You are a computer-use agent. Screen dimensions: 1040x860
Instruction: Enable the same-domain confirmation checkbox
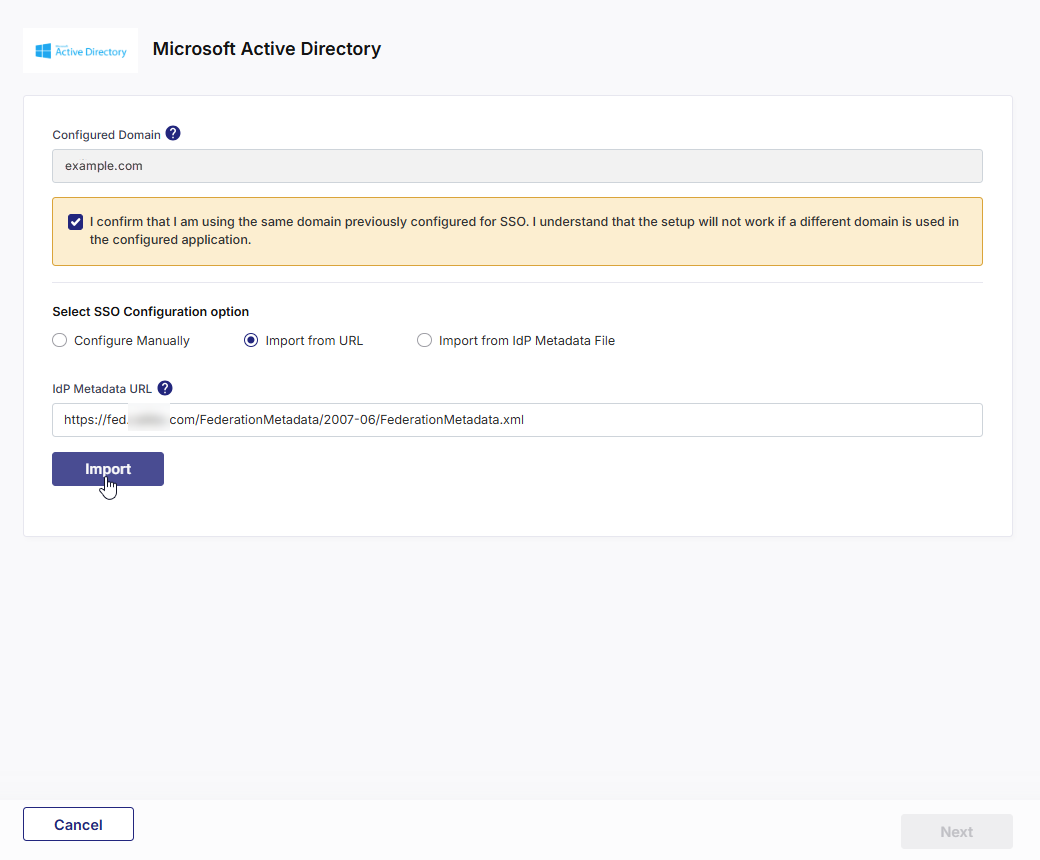(x=75, y=221)
